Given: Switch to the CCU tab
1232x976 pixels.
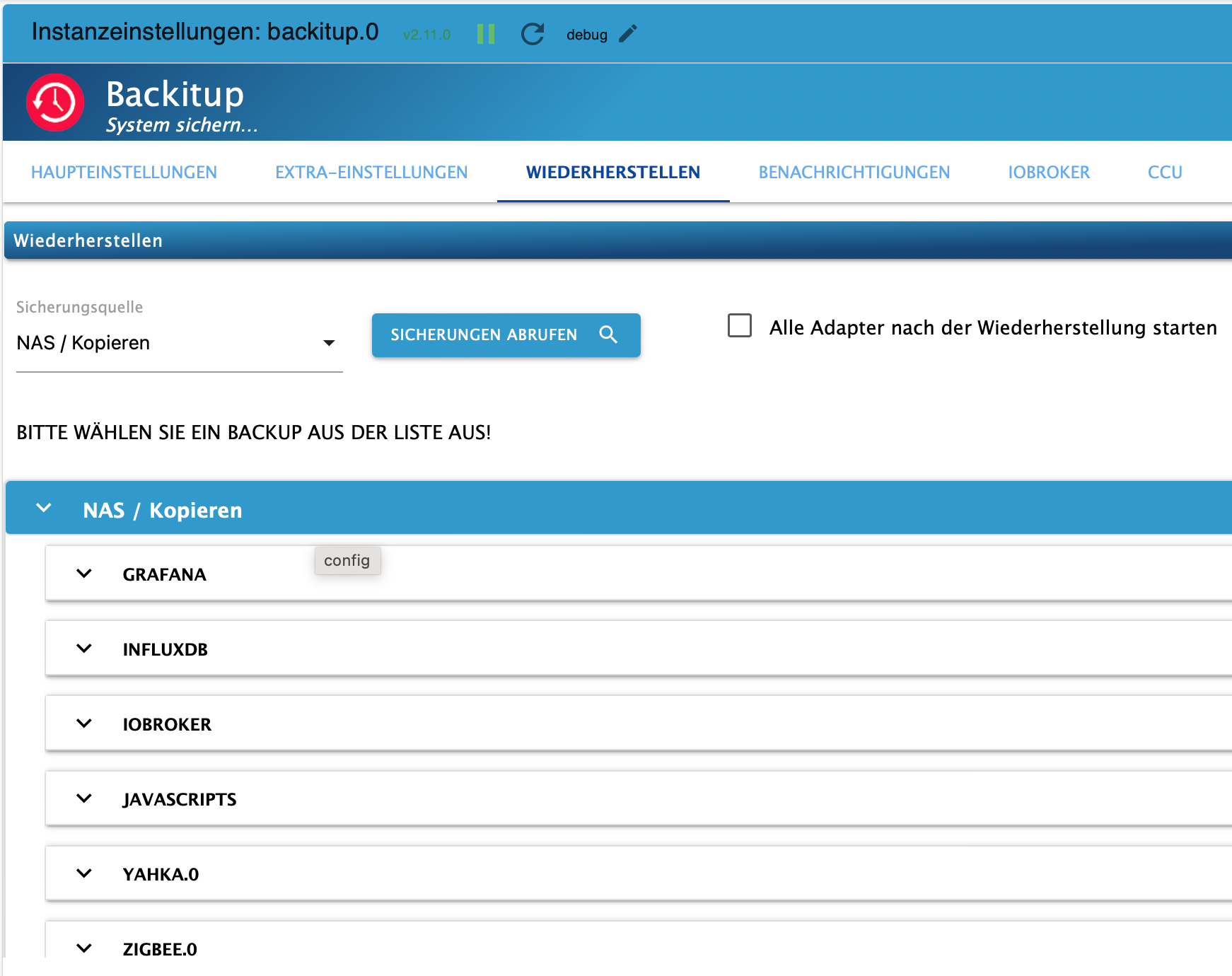Looking at the screenshot, I should click(x=1165, y=173).
